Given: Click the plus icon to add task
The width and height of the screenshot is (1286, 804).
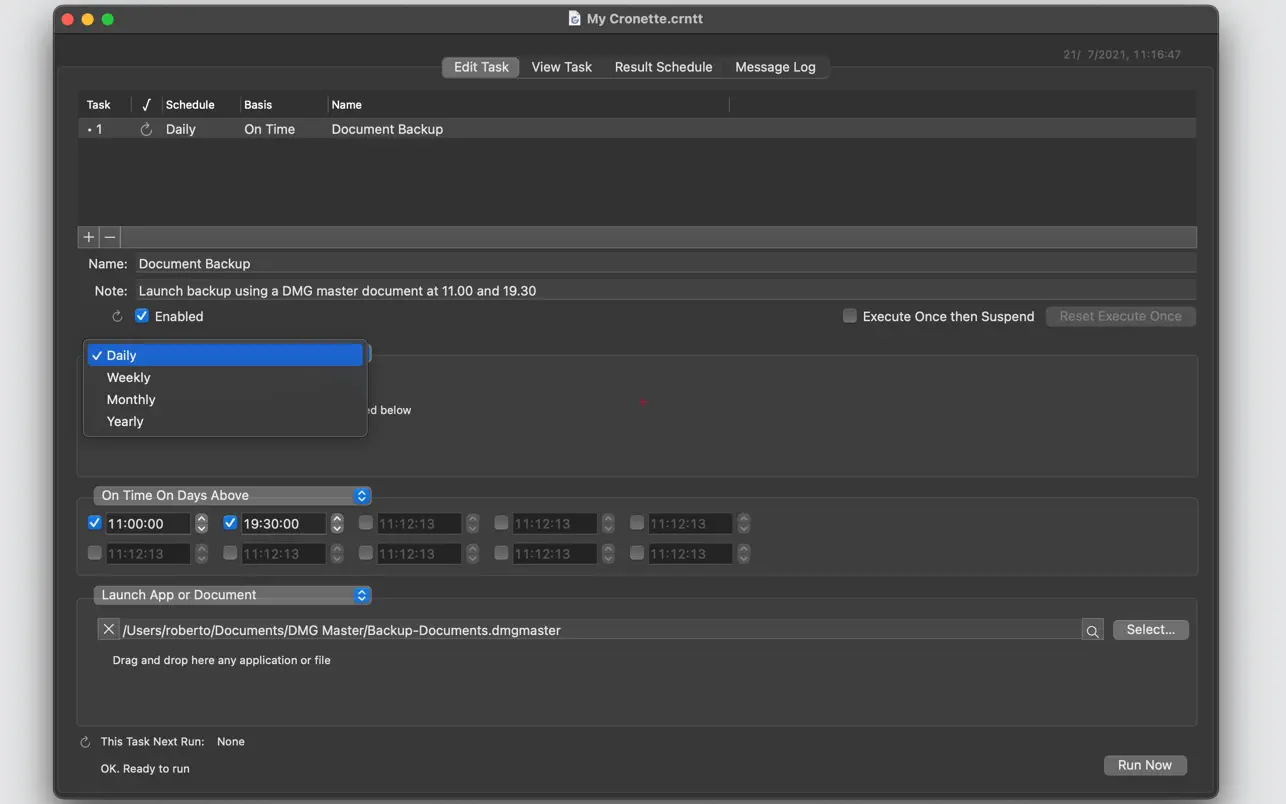Looking at the screenshot, I should click(x=89, y=237).
